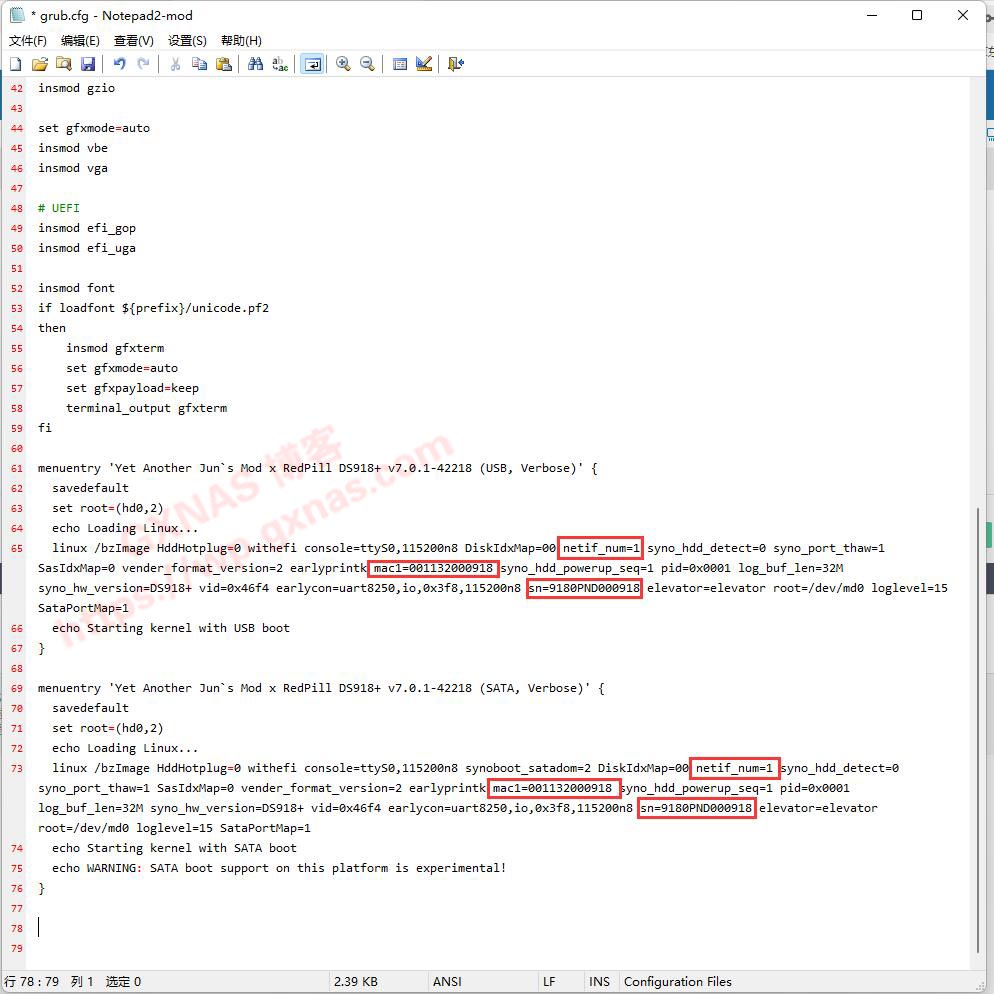The height and width of the screenshot is (994, 994).
Task: Click the vertical scrollbar thumb
Action: pyautogui.click(x=979, y=730)
